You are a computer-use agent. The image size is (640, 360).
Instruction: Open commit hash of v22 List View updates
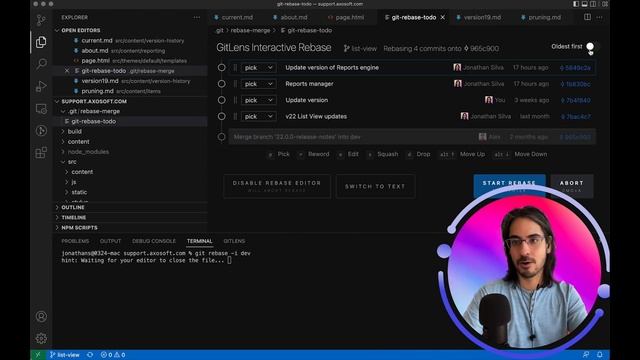(576, 117)
